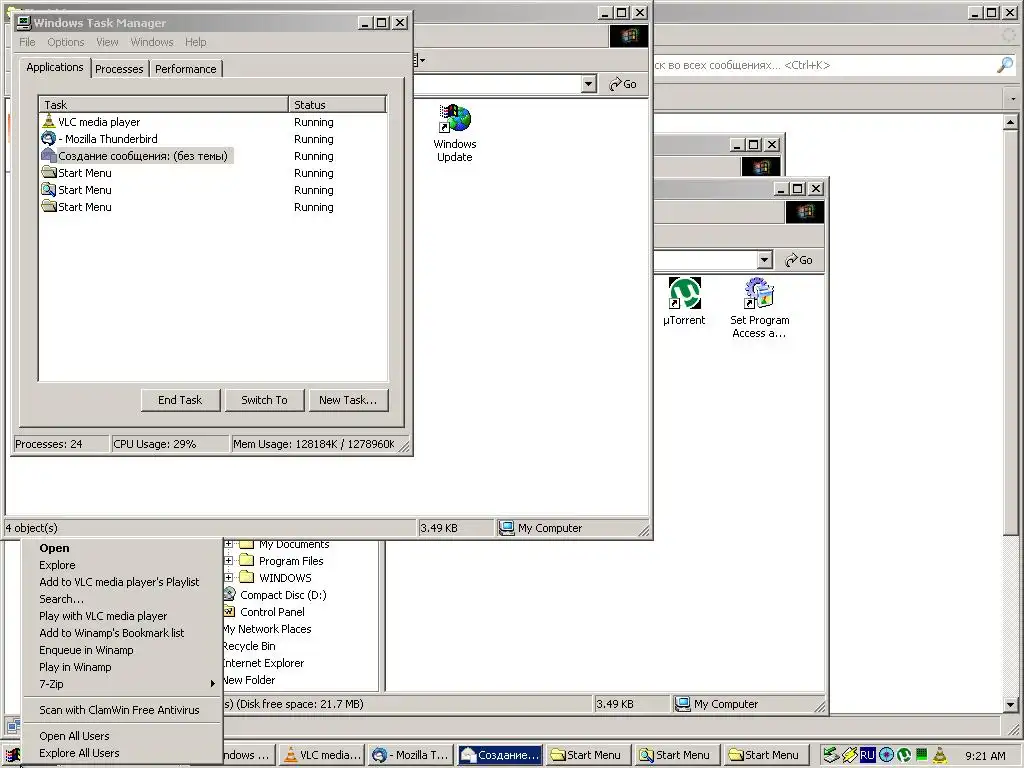1024x768 pixels.
Task: Choose Open in context menu
Action: [x=123, y=548]
